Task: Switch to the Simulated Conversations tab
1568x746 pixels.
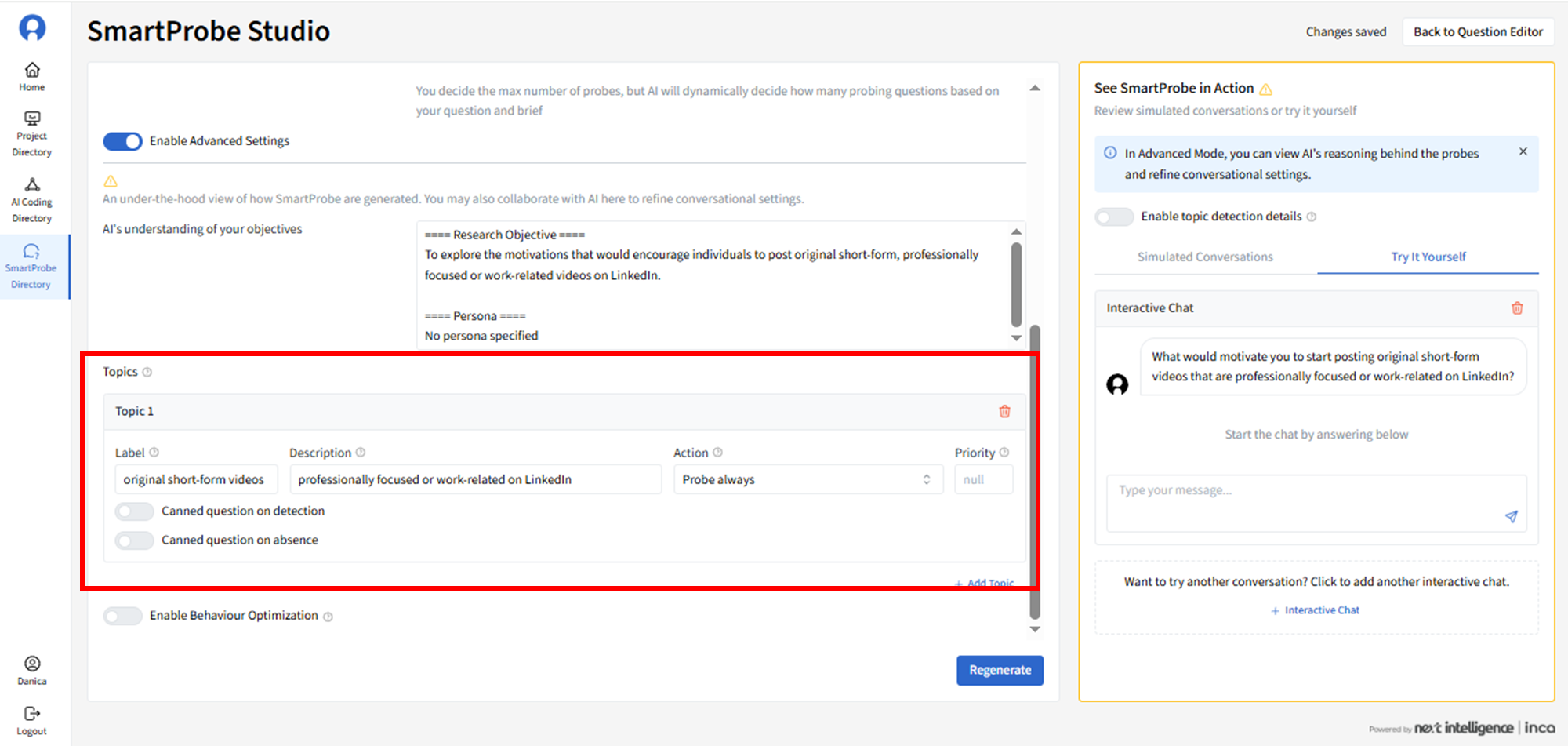Action: pos(1205,257)
